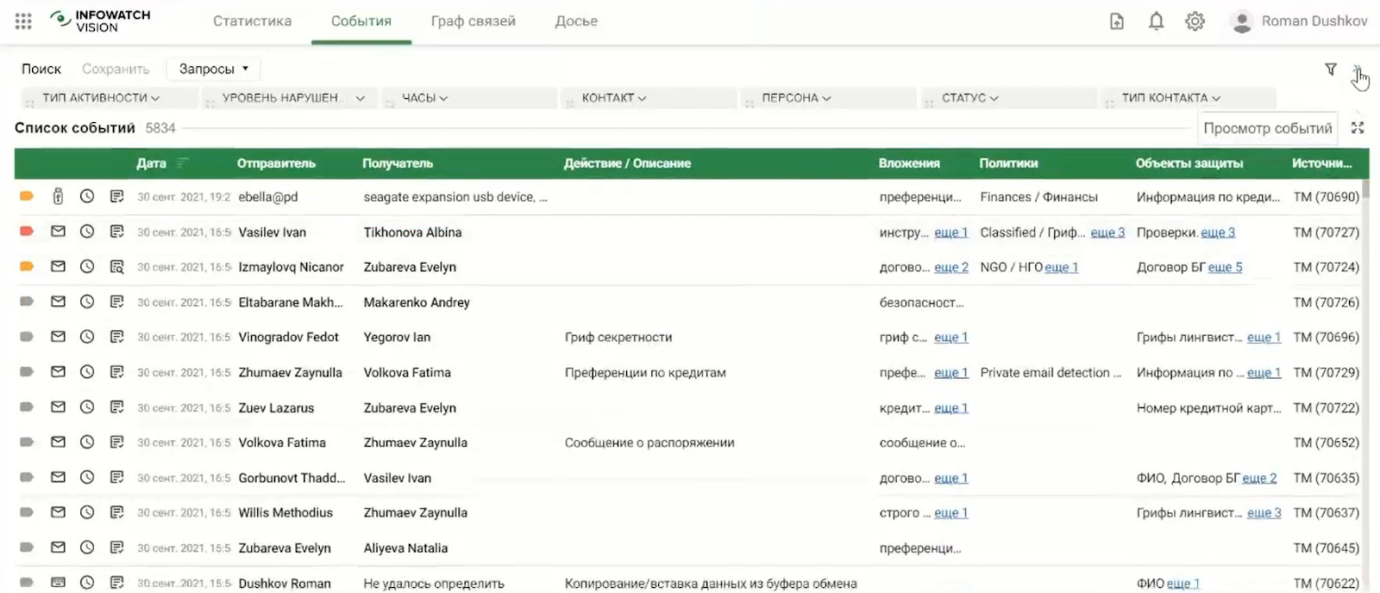Click the Вложения column header
This screenshot has height=593, width=1380.
[909, 163]
